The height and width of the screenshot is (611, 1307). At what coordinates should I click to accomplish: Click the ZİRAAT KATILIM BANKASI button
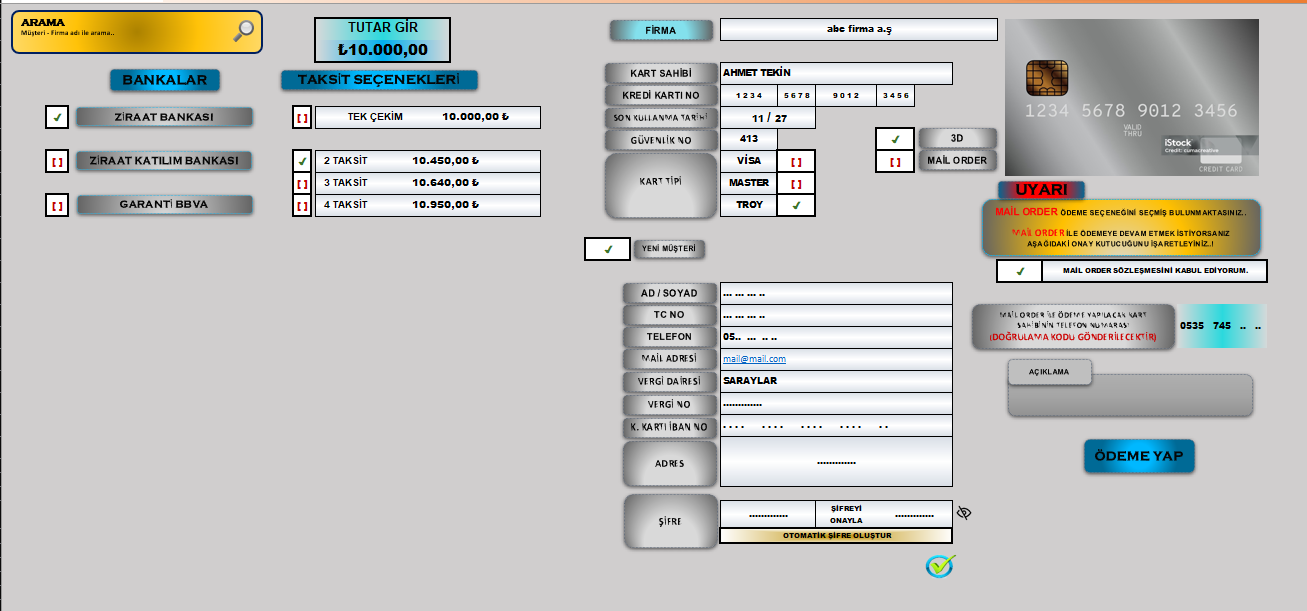tap(164, 161)
